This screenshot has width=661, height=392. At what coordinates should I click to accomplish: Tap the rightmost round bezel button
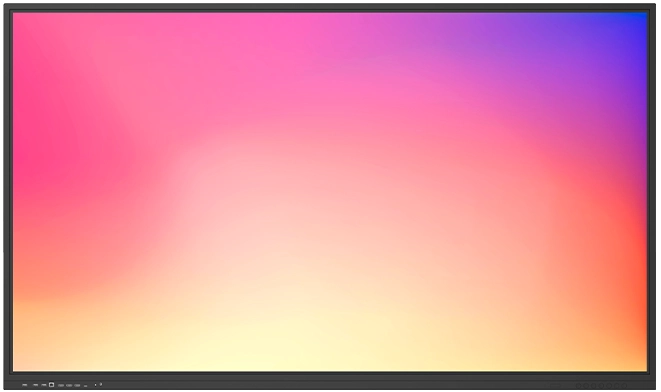pyautogui.click(x=624, y=386)
